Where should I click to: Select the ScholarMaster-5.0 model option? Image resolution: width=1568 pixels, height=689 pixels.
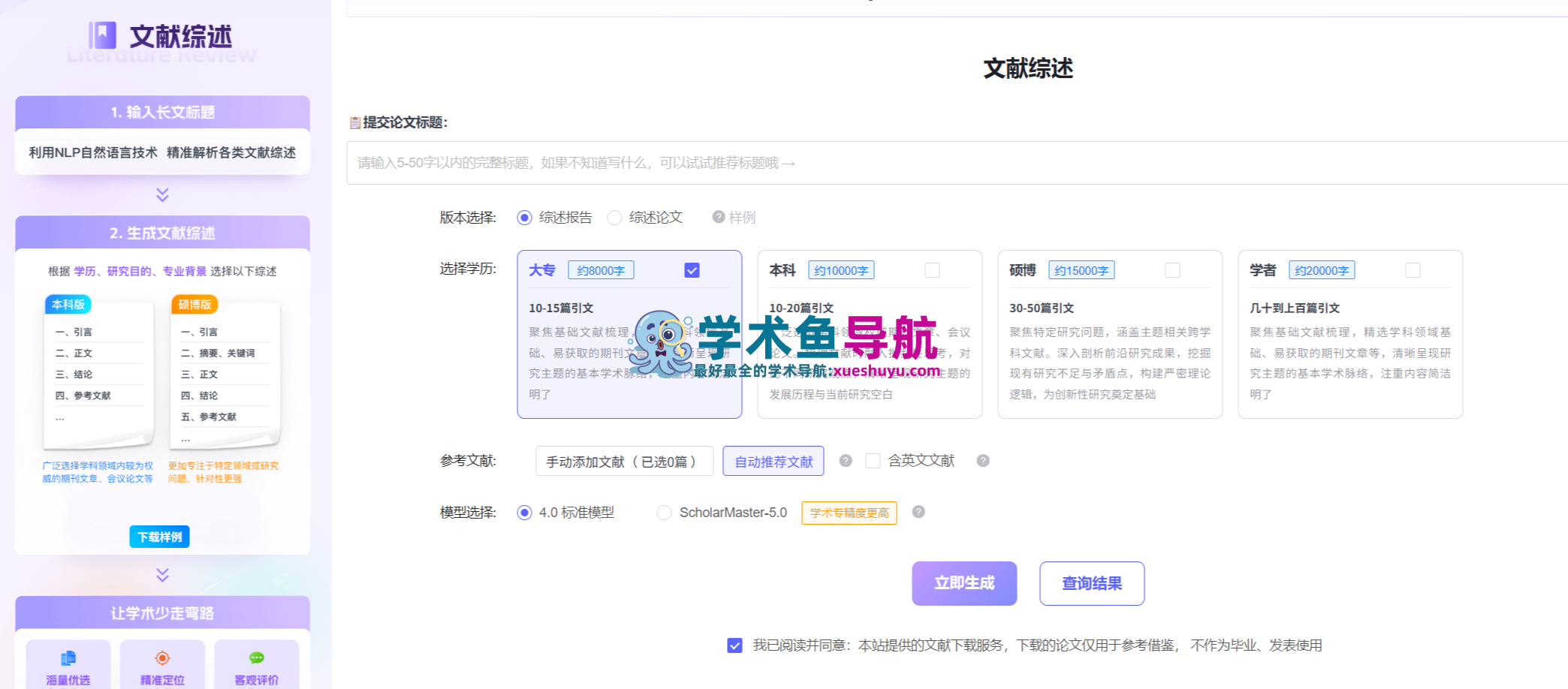click(664, 513)
